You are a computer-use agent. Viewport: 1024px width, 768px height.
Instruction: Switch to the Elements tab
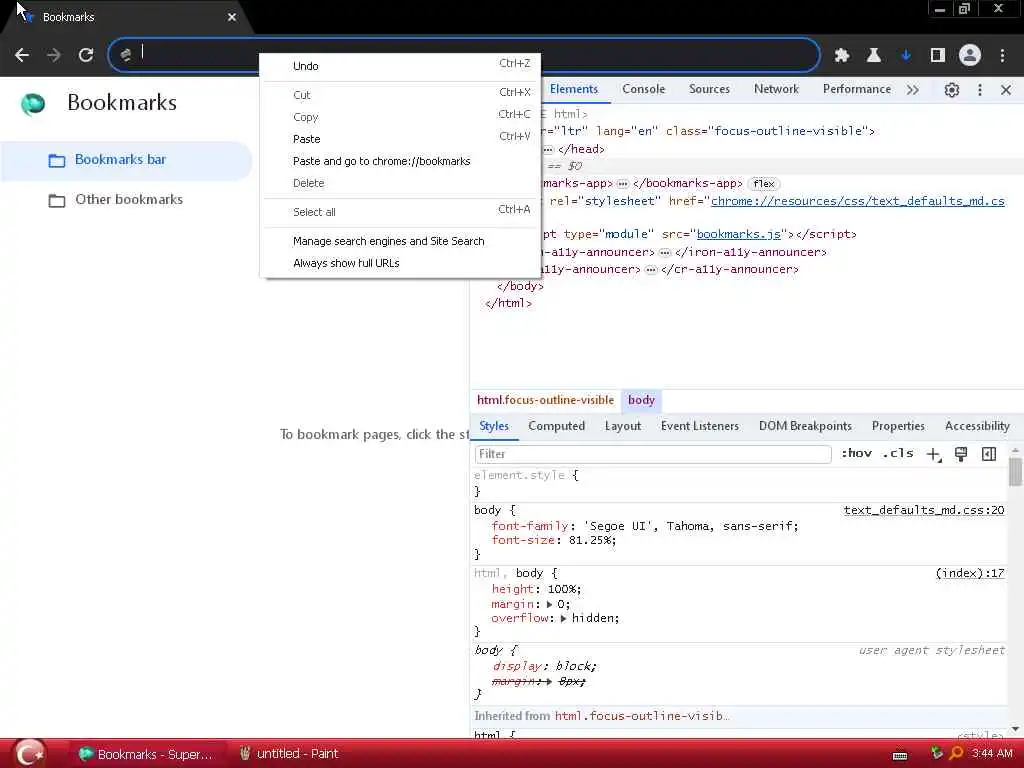[573, 89]
